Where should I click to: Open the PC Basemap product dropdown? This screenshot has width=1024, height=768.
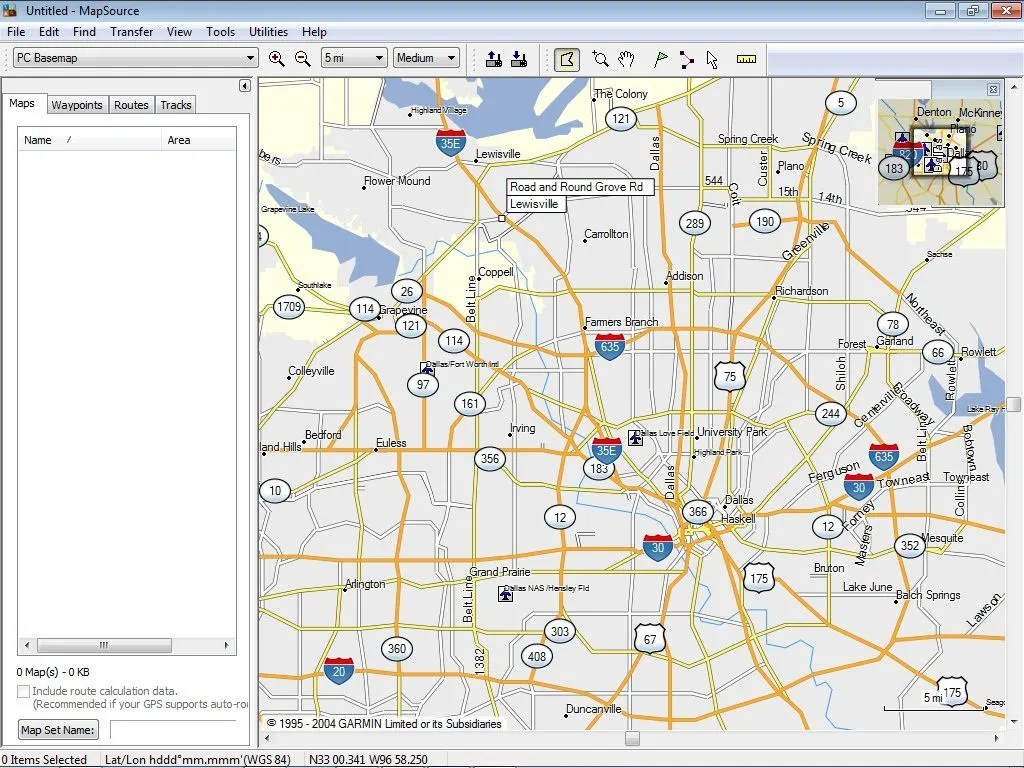coord(135,58)
